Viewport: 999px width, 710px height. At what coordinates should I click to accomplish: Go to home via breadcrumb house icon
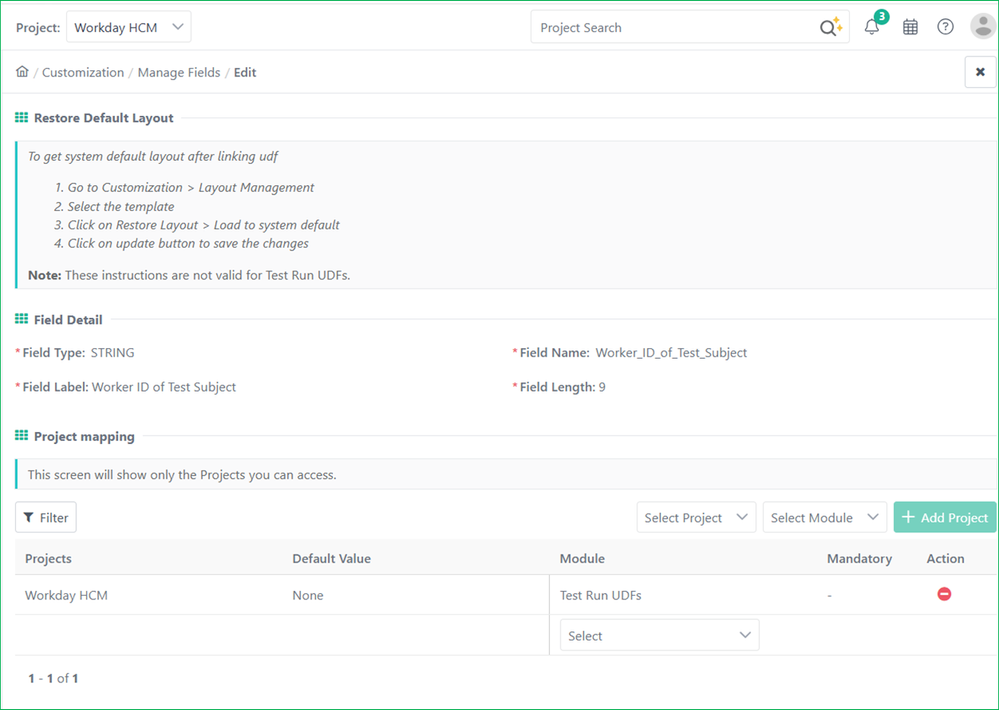(22, 71)
